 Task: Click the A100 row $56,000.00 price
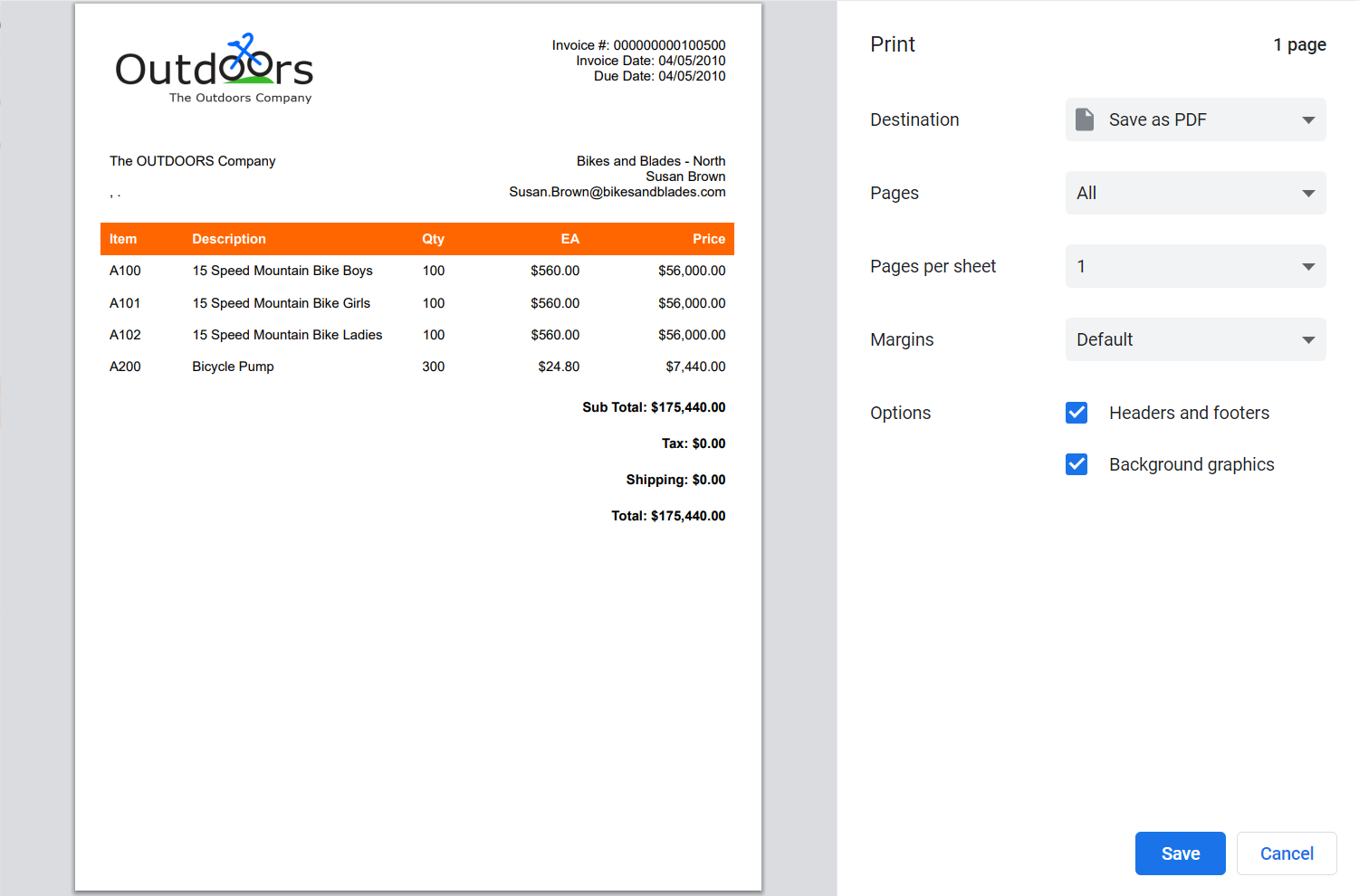click(x=692, y=271)
